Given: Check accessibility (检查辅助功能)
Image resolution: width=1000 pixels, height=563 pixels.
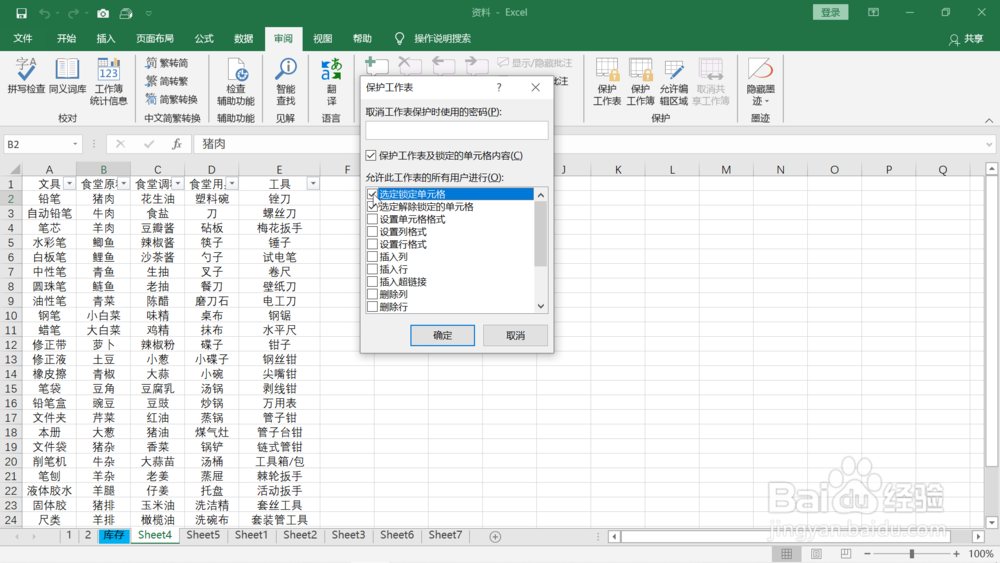Looking at the screenshot, I should click(x=236, y=82).
